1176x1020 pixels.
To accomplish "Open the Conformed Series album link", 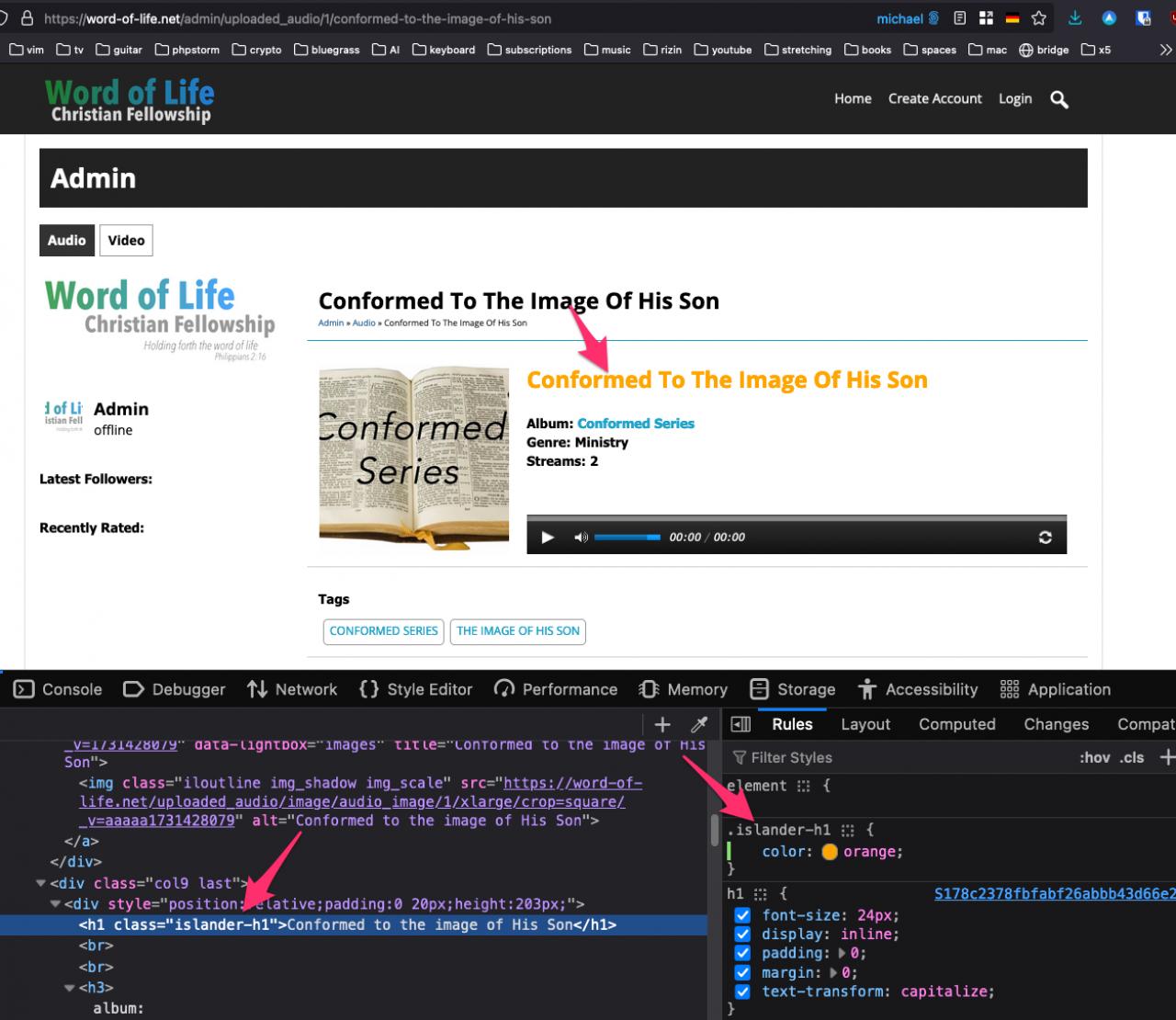I will point(635,424).
